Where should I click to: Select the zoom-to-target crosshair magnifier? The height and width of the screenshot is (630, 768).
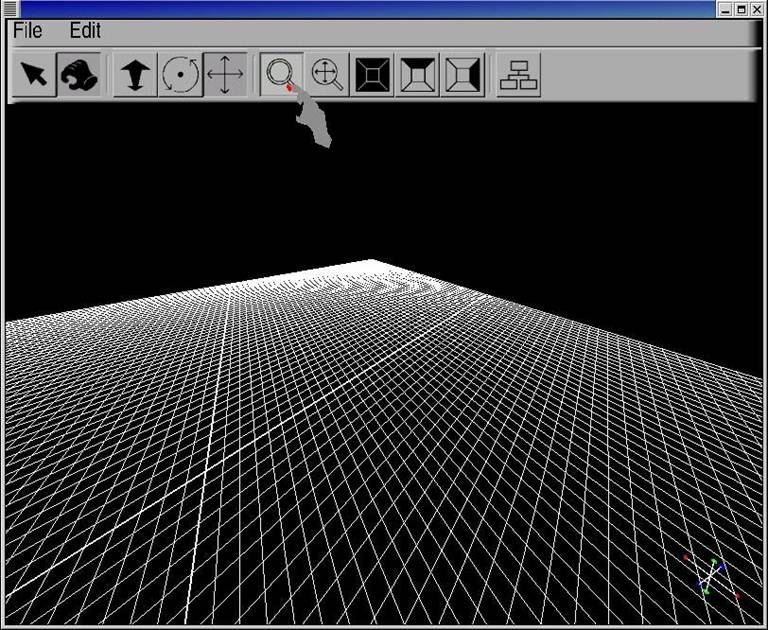coord(327,74)
